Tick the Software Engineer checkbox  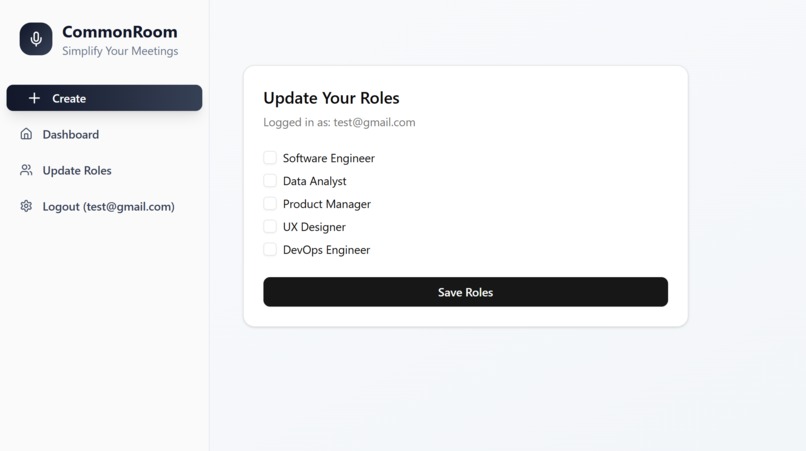270,158
